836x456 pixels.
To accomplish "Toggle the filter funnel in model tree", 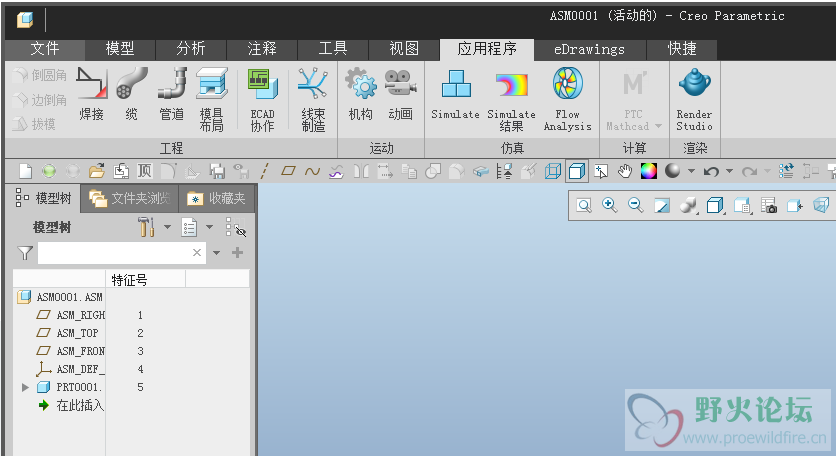I will pyautogui.click(x=25, y=253).
